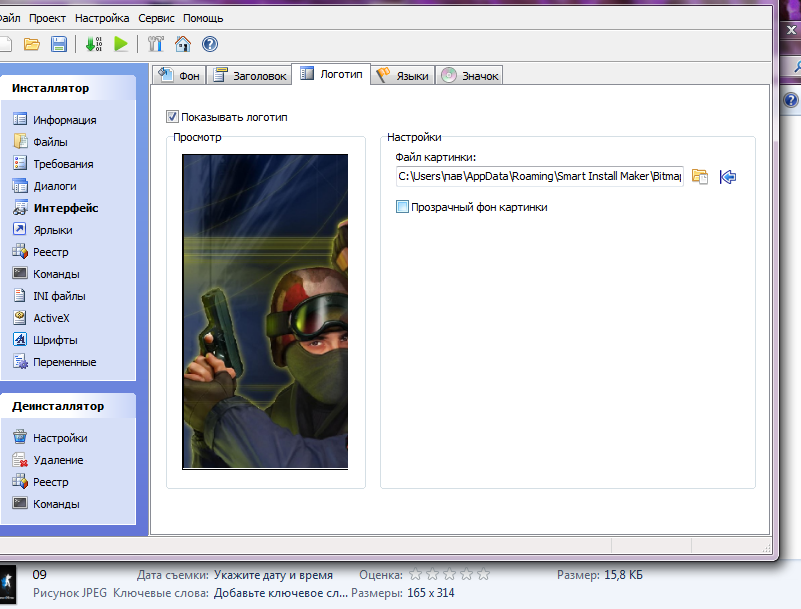
Task: Switch to the Фон tab
Action: (179, 76)
